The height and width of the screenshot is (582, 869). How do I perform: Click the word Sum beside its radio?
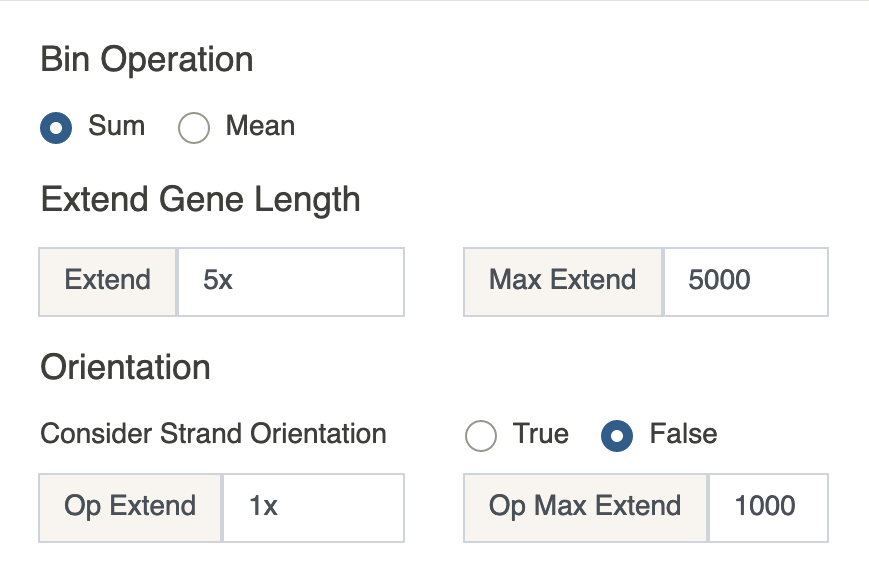[x=117, y=126]
